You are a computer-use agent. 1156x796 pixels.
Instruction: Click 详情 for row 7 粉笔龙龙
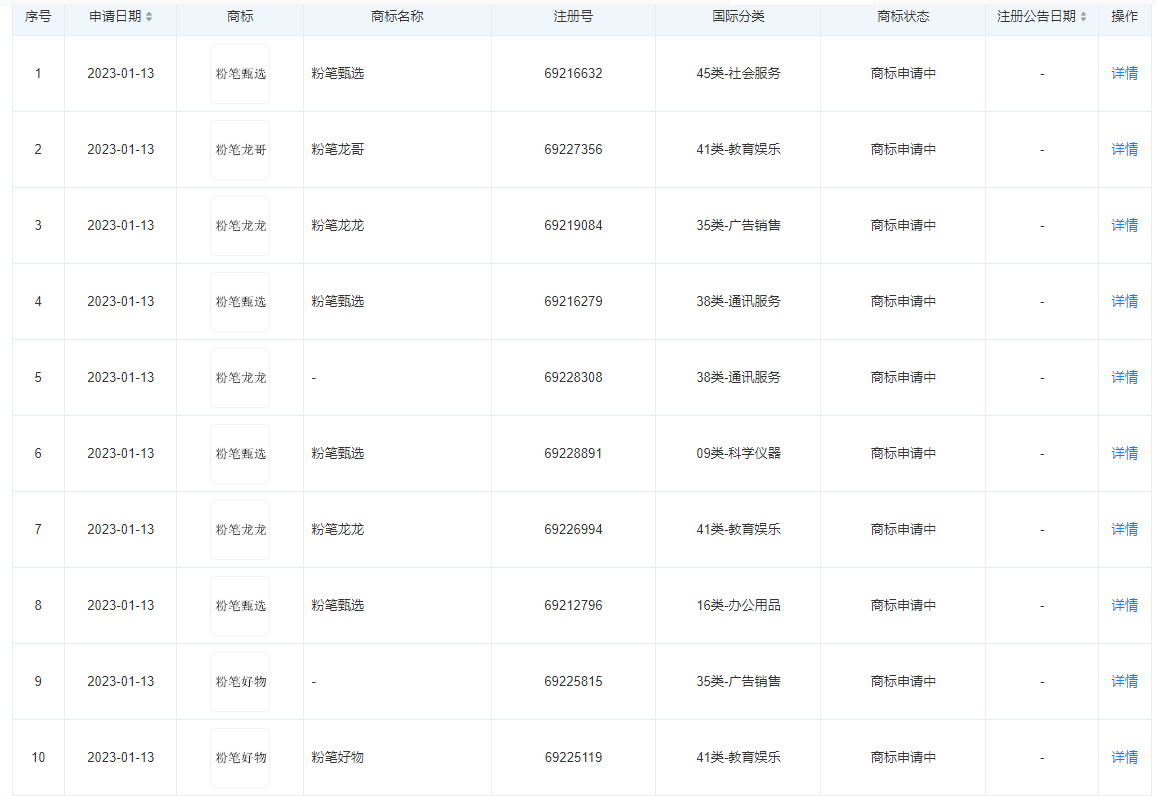click(x=1124, y=530)
